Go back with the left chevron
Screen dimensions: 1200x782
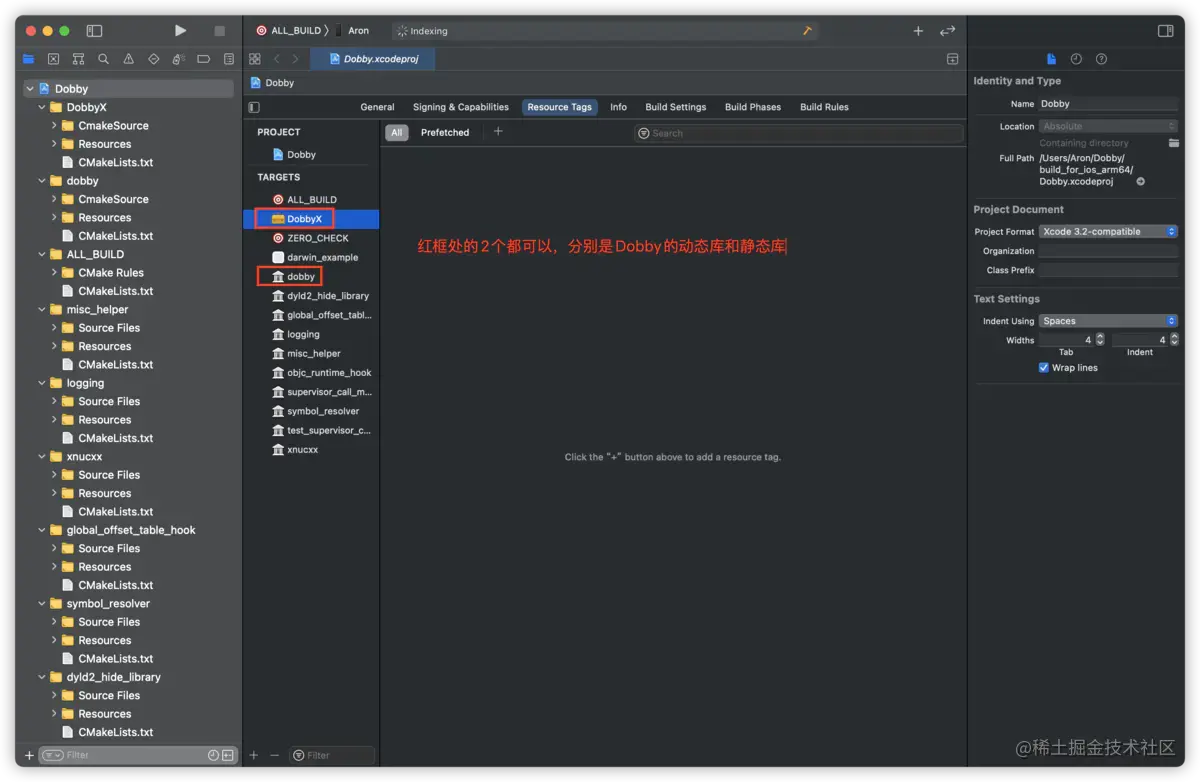click(x=277, y=59)
